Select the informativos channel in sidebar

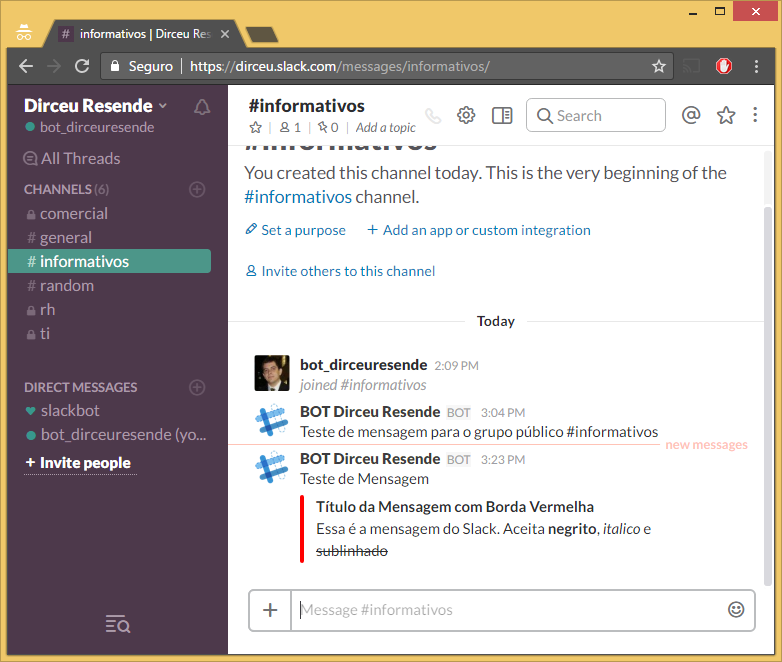(x=110, y=261)
